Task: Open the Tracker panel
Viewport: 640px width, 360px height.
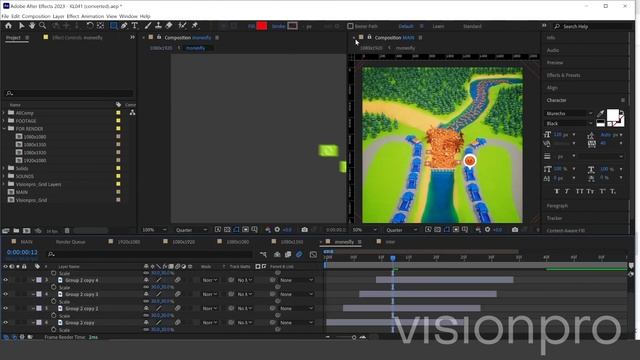Action: (x=554, y=218)
